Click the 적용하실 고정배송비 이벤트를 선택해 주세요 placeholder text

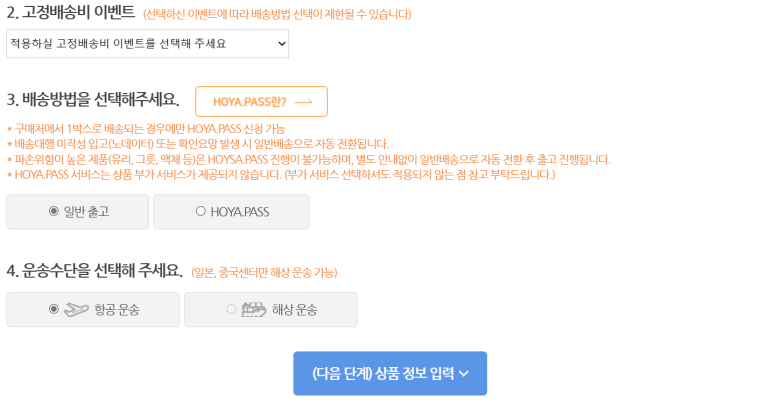118,43
